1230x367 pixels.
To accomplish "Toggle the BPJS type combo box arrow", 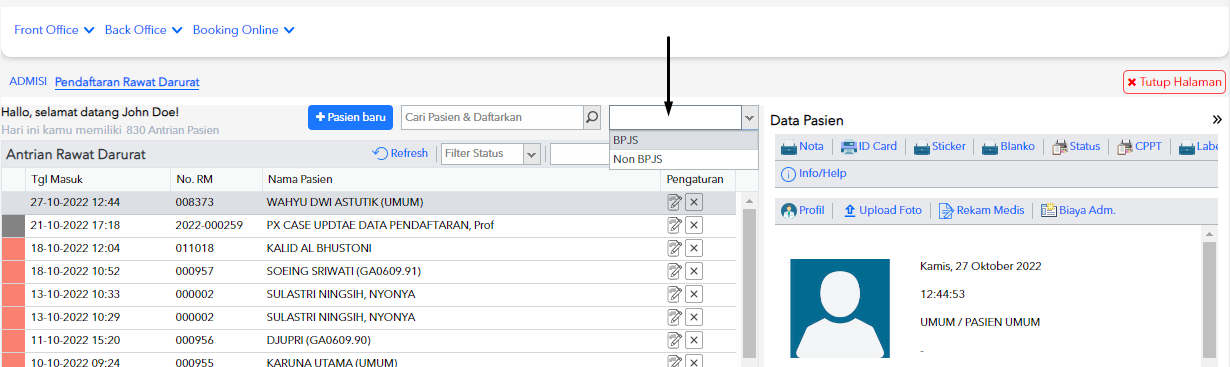I will click(750, 118).
